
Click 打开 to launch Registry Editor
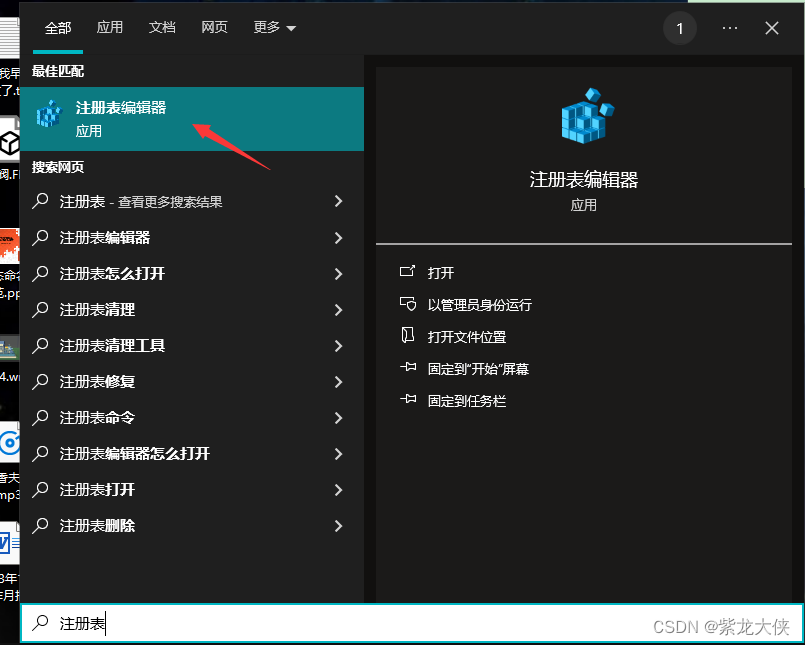coord(440,273)
